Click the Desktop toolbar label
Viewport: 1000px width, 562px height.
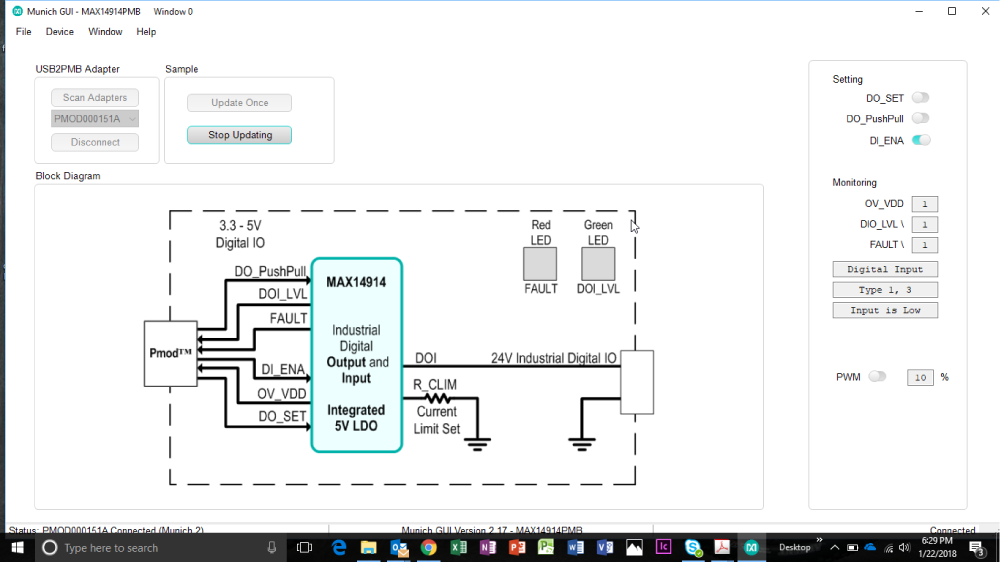point(795,547)
